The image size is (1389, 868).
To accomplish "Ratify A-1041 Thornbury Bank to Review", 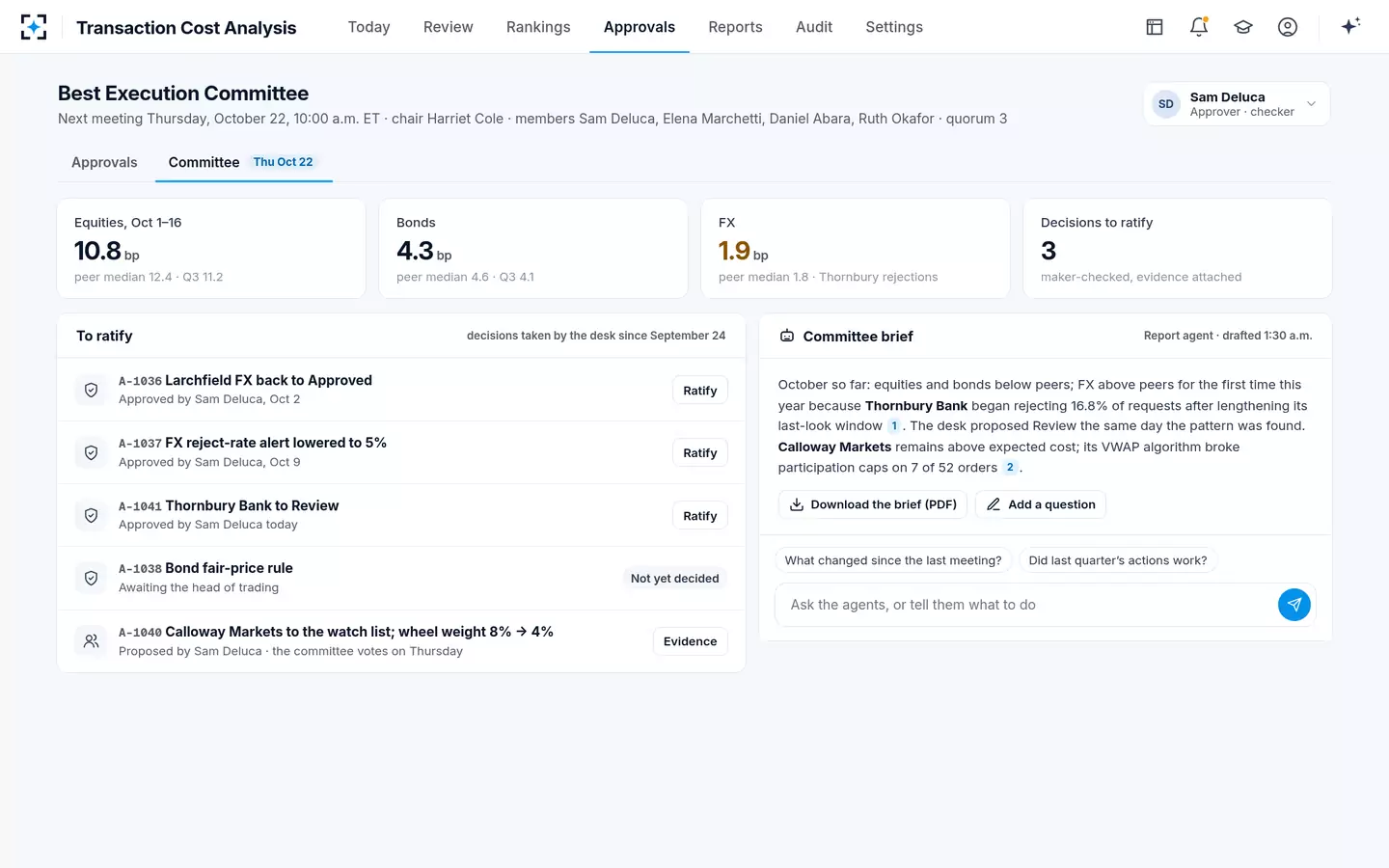I will 700,516.
